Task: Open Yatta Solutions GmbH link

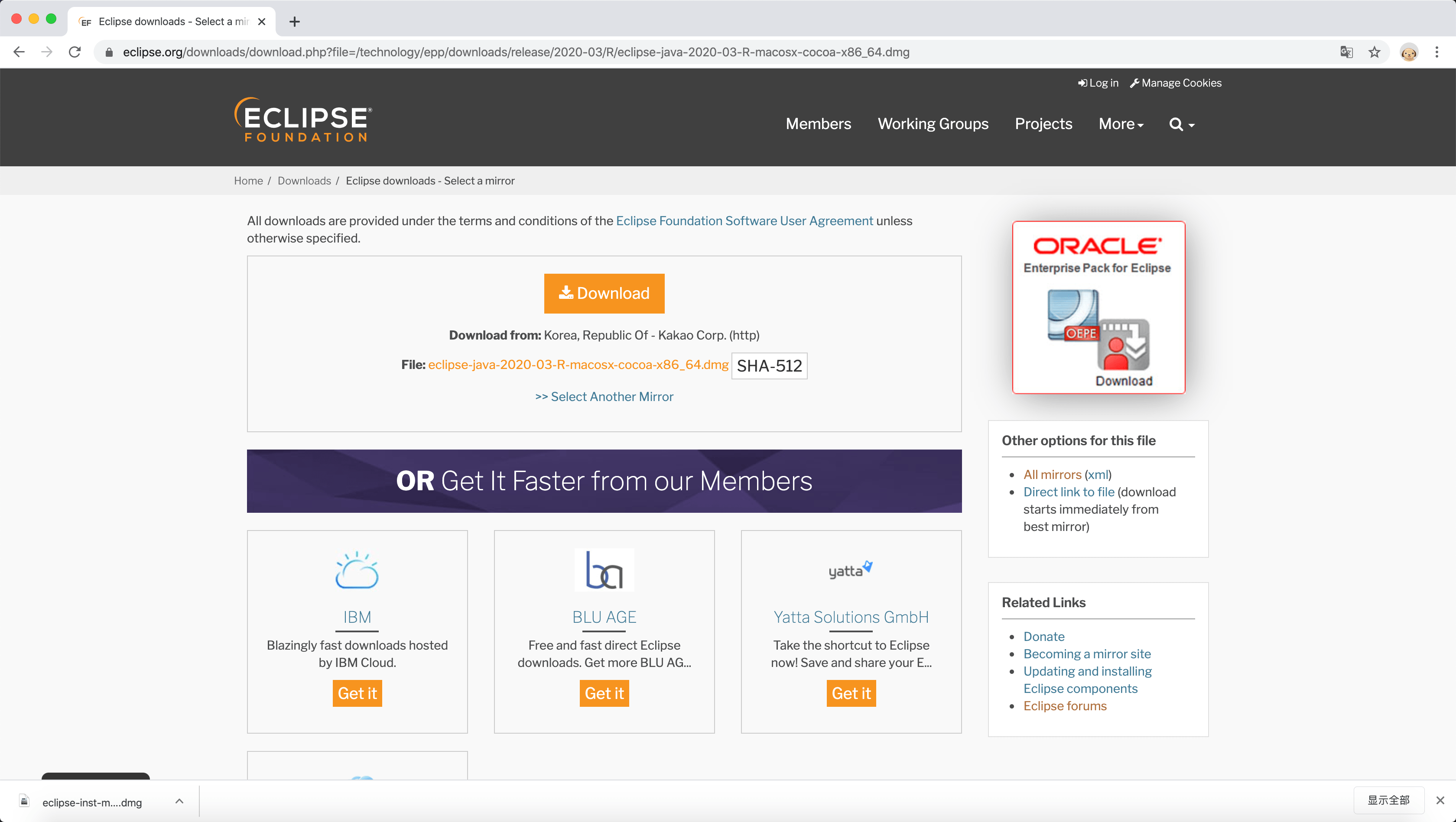Action: [850, 617]
